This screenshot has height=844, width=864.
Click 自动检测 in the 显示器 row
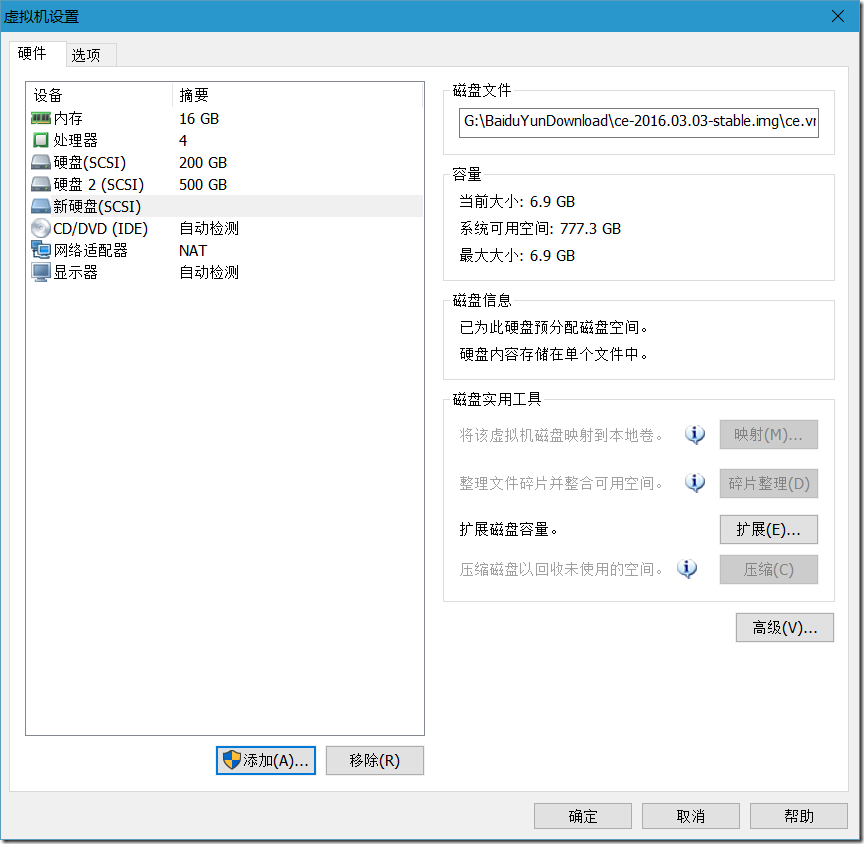209,272
